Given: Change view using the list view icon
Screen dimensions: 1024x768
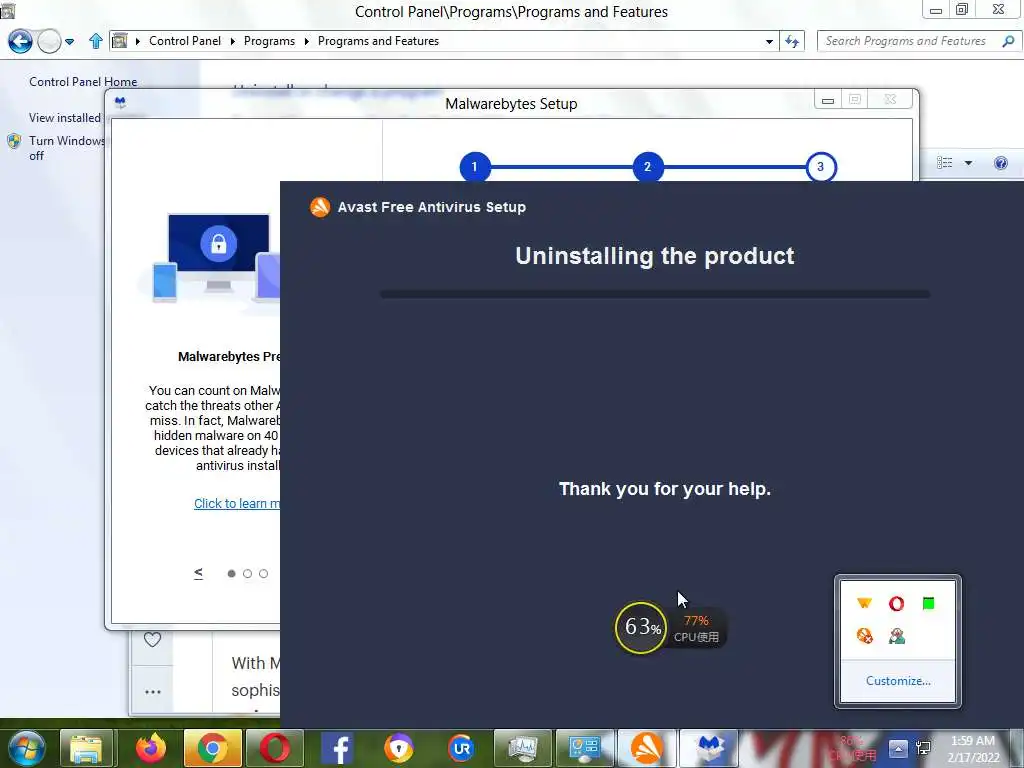Looking at the screenshot, I should click(x=944, y=163).
